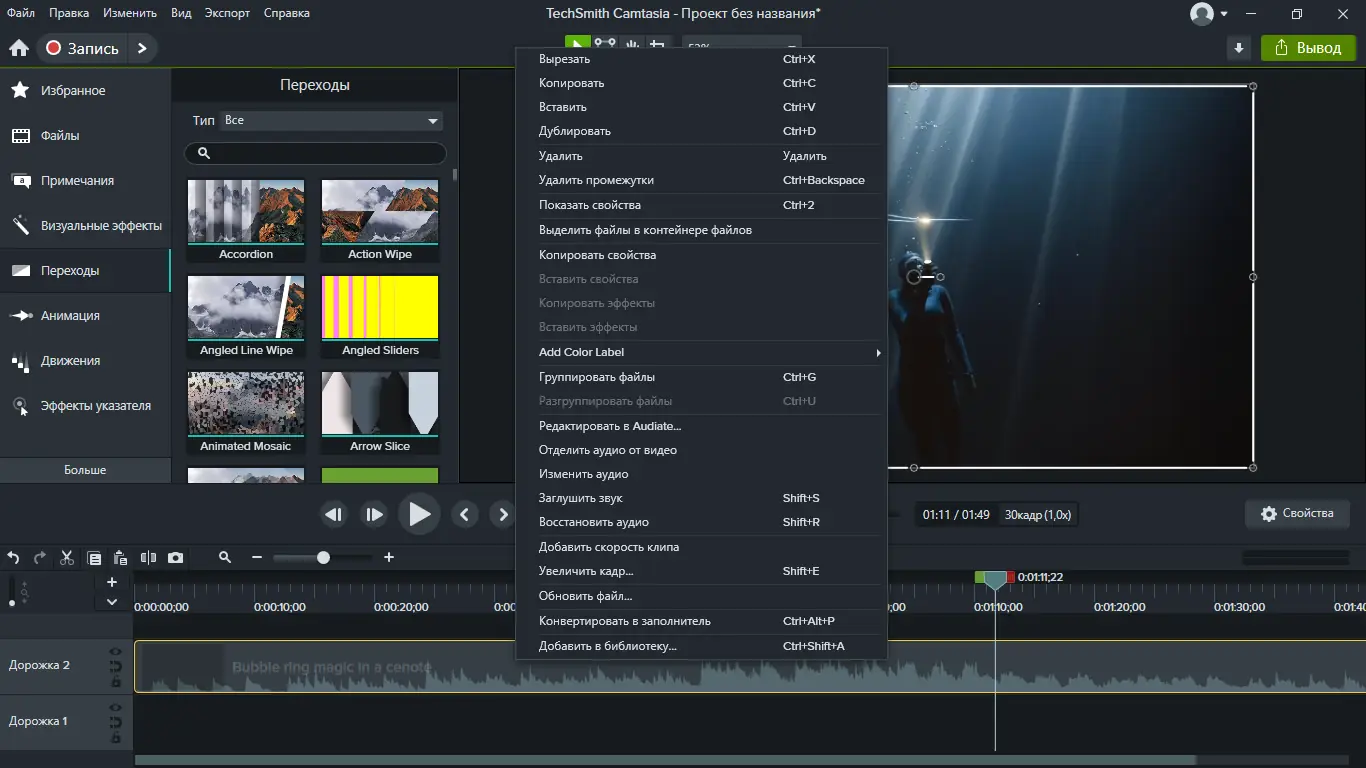Screen dimensions: 1366x768
Task: Click the green Вывод export button
Action: (1308, 48)
